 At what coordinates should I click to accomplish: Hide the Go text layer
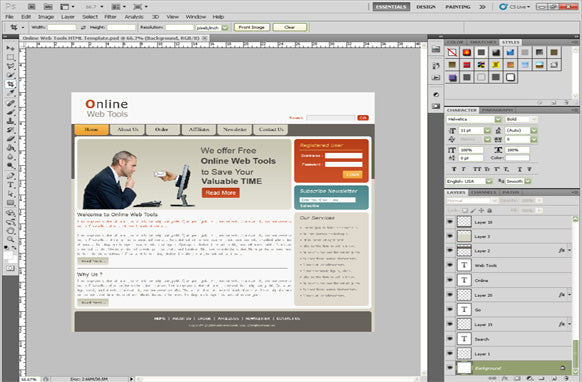coord(450,309)
